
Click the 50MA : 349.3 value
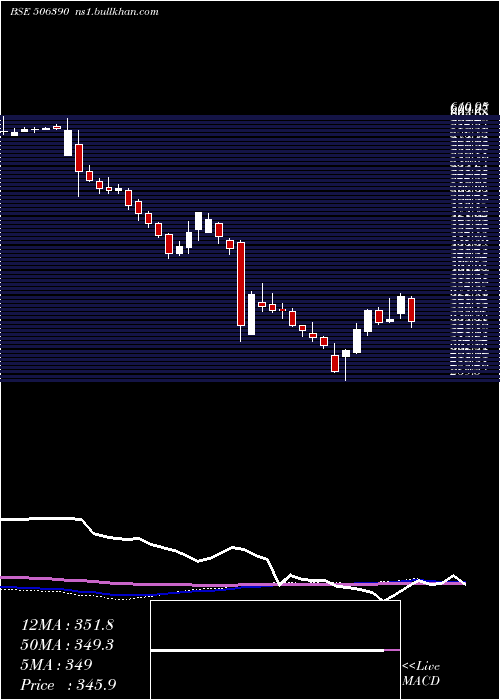click(67, 645)
